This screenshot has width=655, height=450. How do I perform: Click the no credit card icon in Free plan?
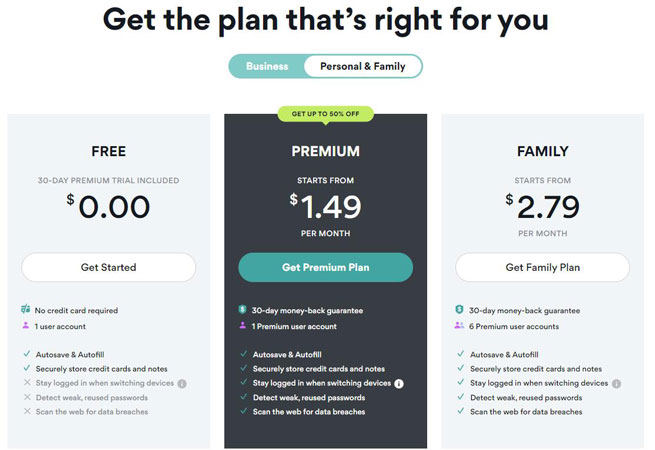pyautogui.click(x=26, y=311)
